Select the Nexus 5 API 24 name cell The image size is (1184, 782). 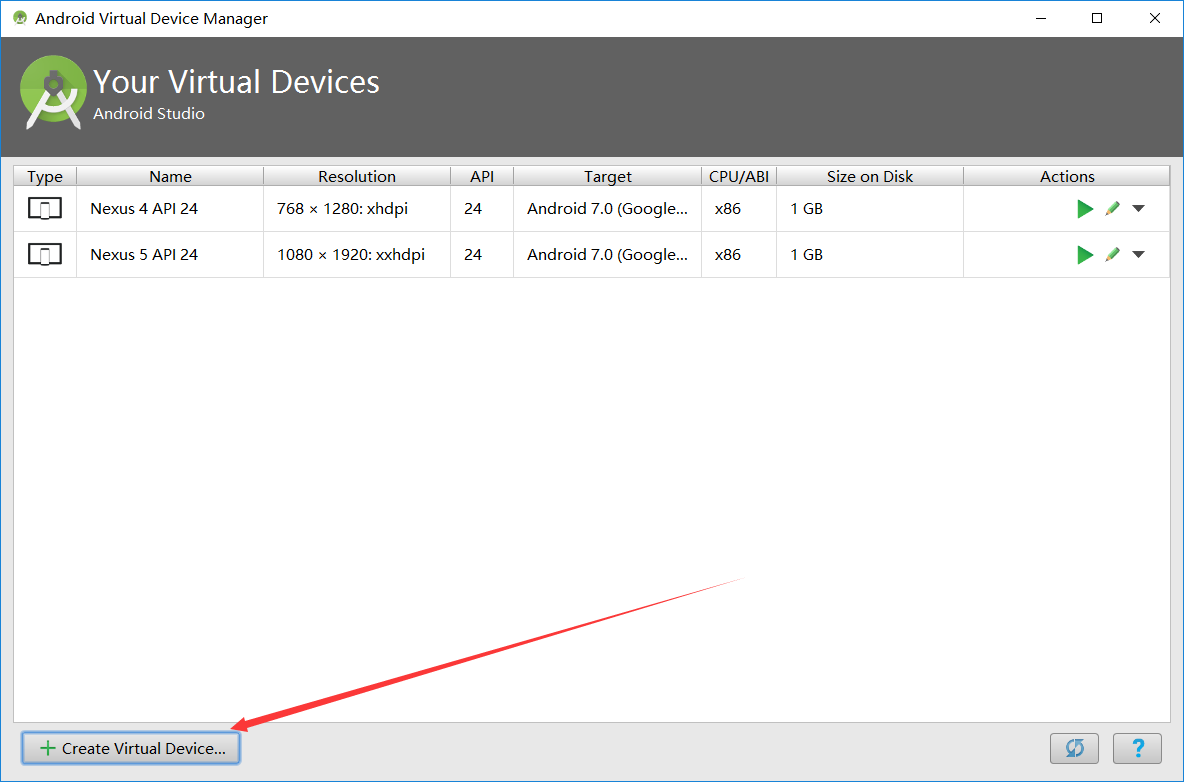[170, 254]
